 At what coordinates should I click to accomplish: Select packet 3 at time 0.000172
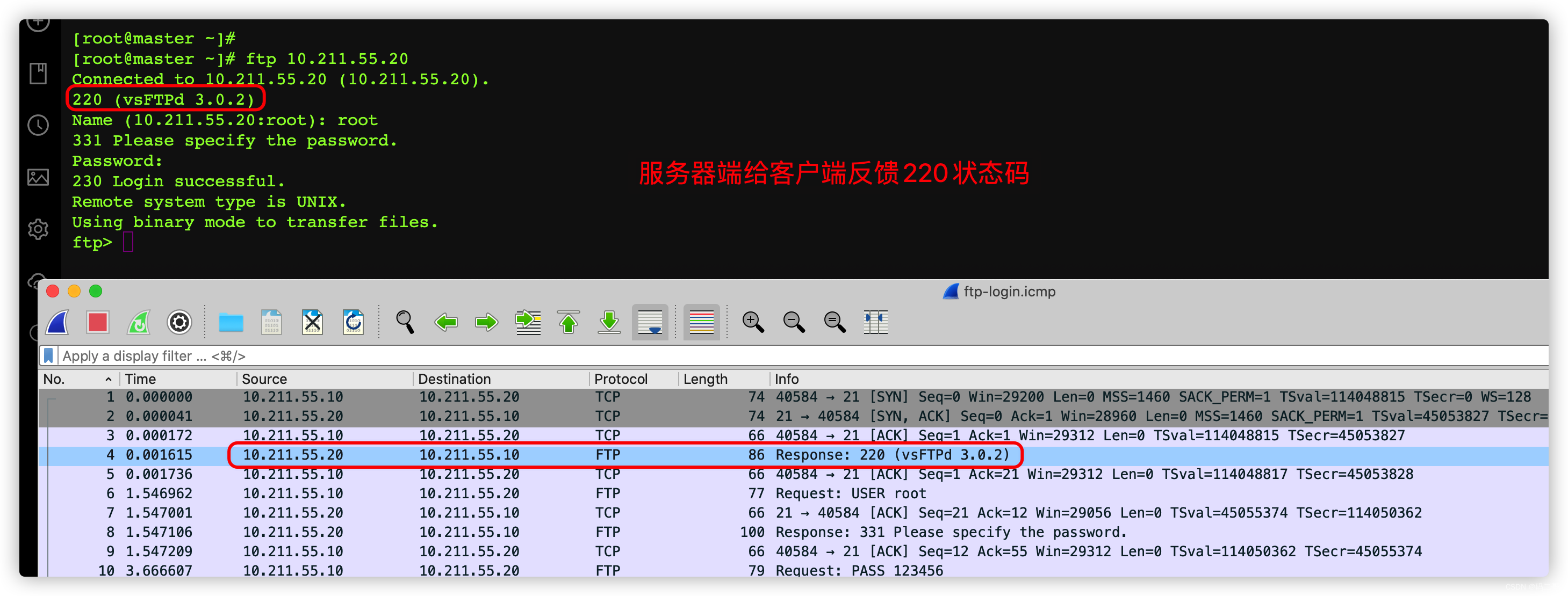point(793,436)
